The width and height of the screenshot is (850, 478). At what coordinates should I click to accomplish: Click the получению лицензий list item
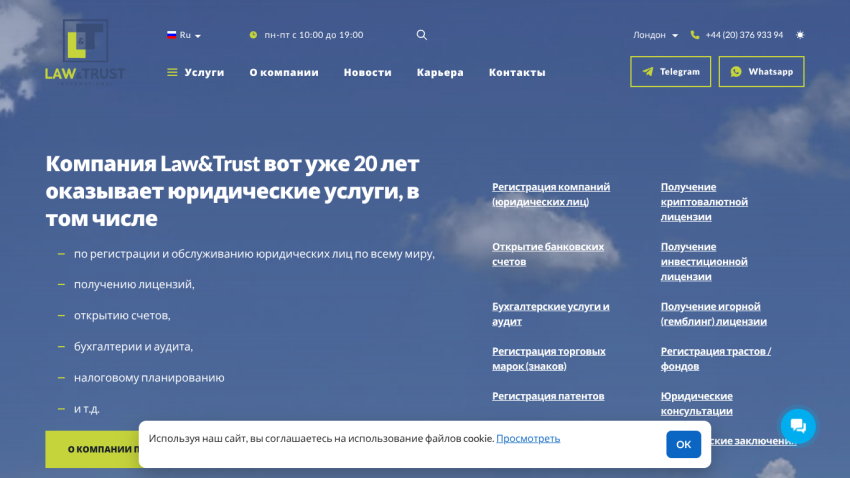[x=134, y=284]
